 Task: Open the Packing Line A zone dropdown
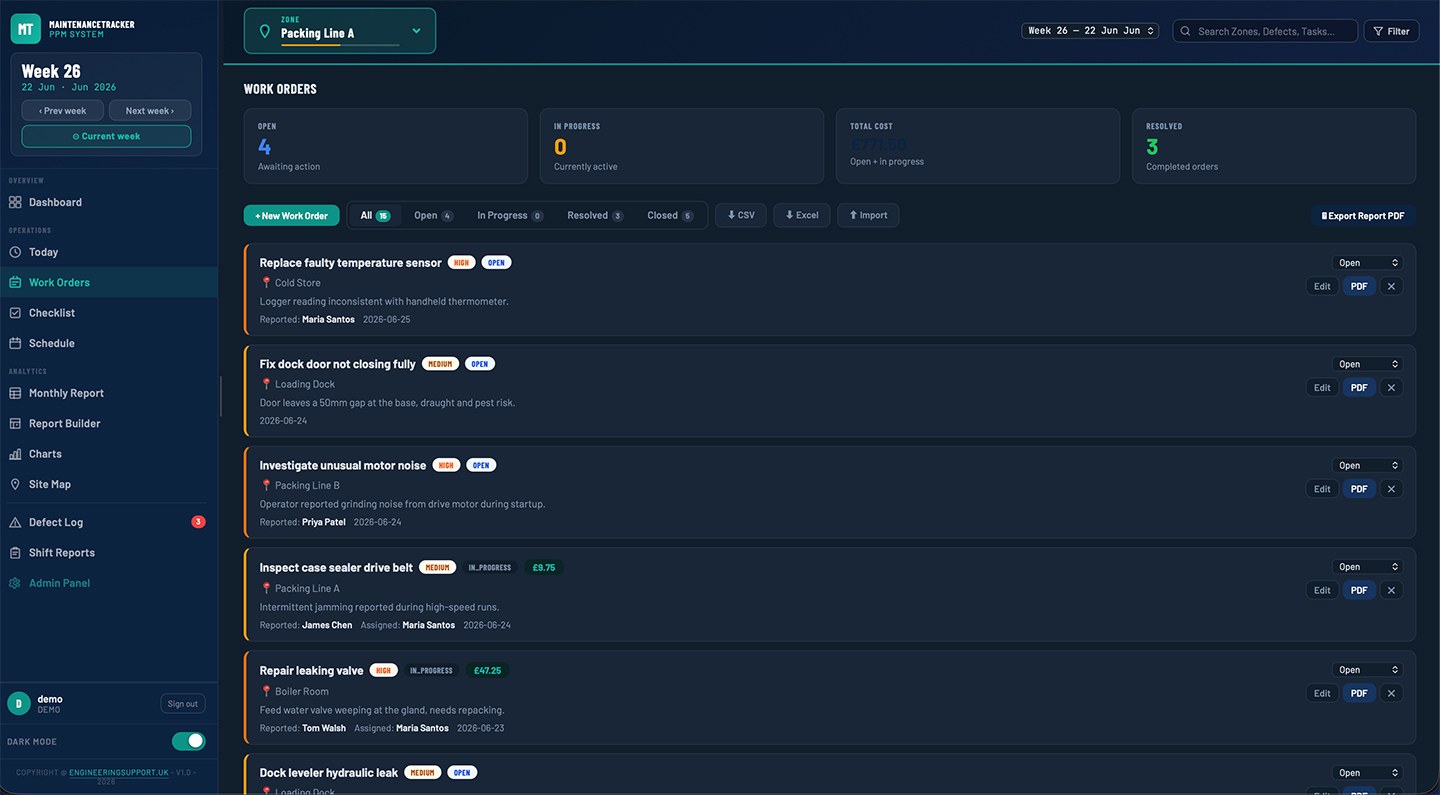point(340,31)
